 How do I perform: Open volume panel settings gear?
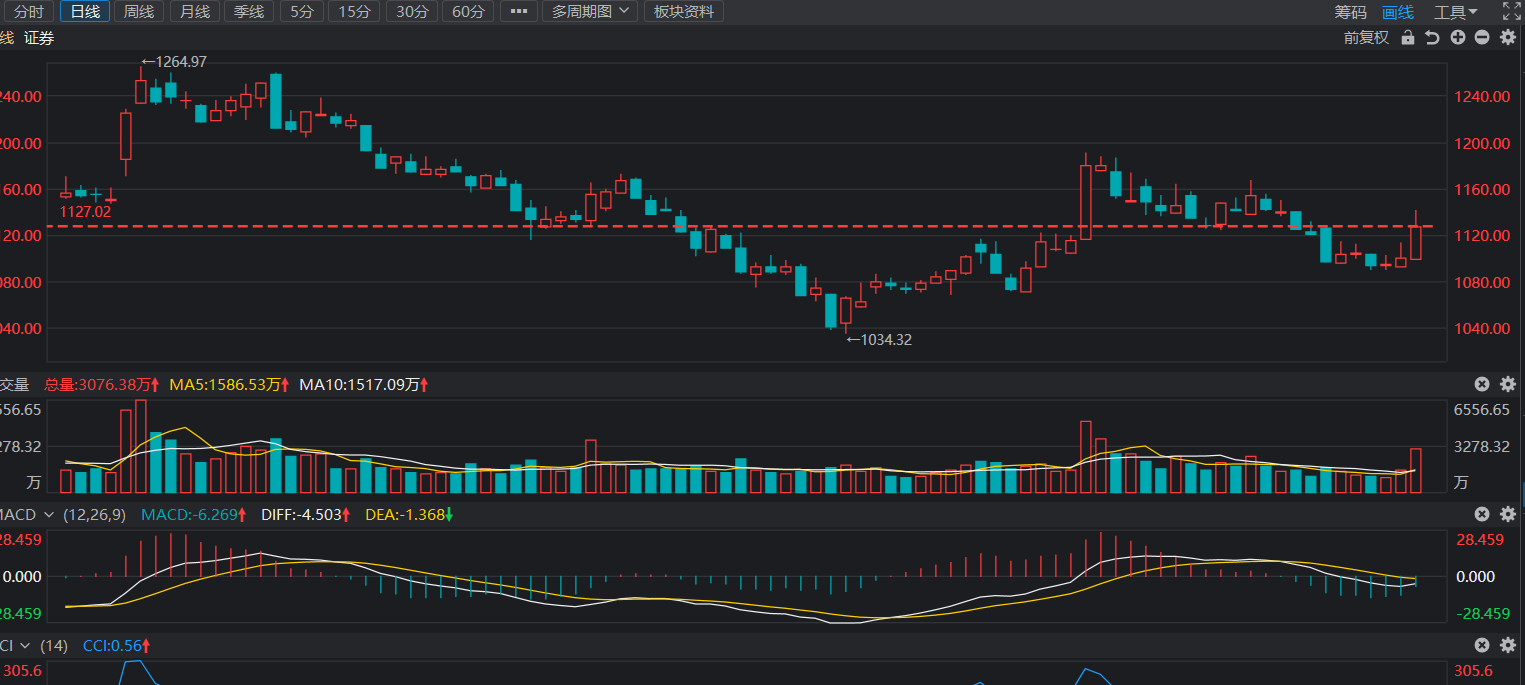(x=1507, y=384)
